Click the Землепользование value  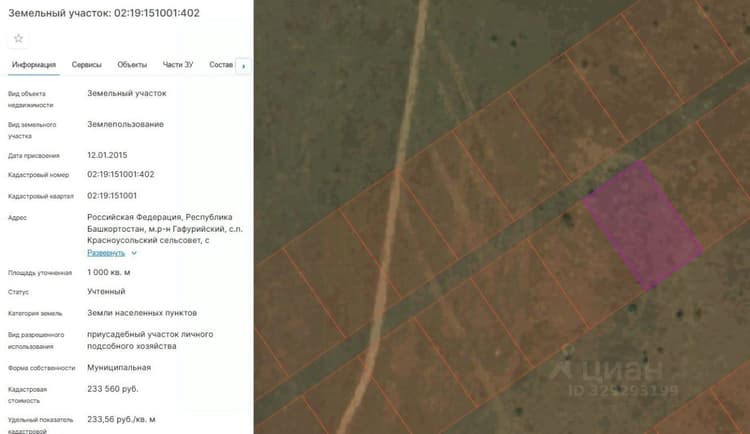pyautogui.click(x=125, y=124)
